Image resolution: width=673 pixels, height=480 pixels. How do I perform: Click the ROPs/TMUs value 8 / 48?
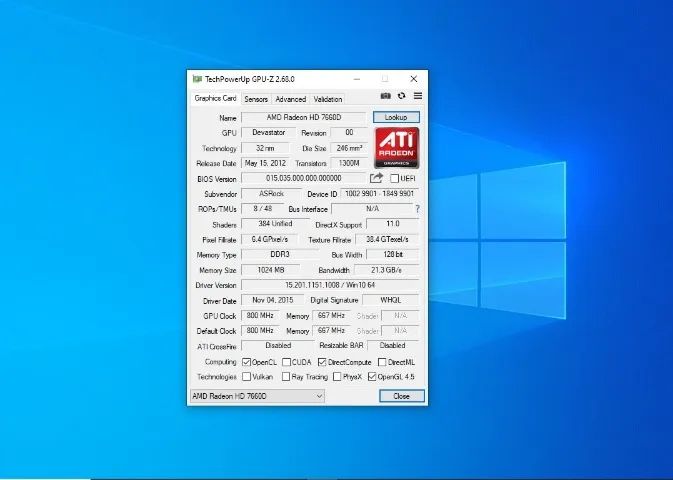(262, 209)
